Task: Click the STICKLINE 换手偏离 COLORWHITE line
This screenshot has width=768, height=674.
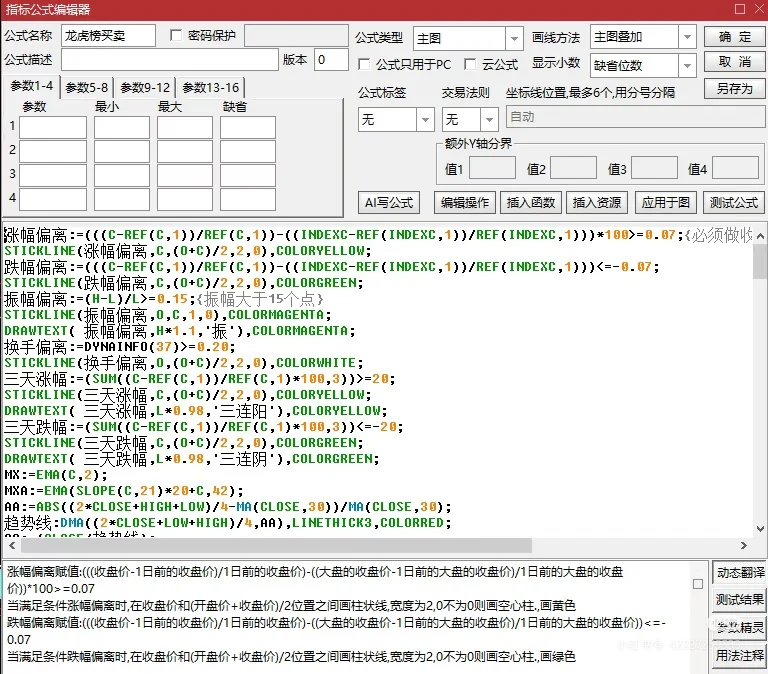Action: (x=184, y=362)
